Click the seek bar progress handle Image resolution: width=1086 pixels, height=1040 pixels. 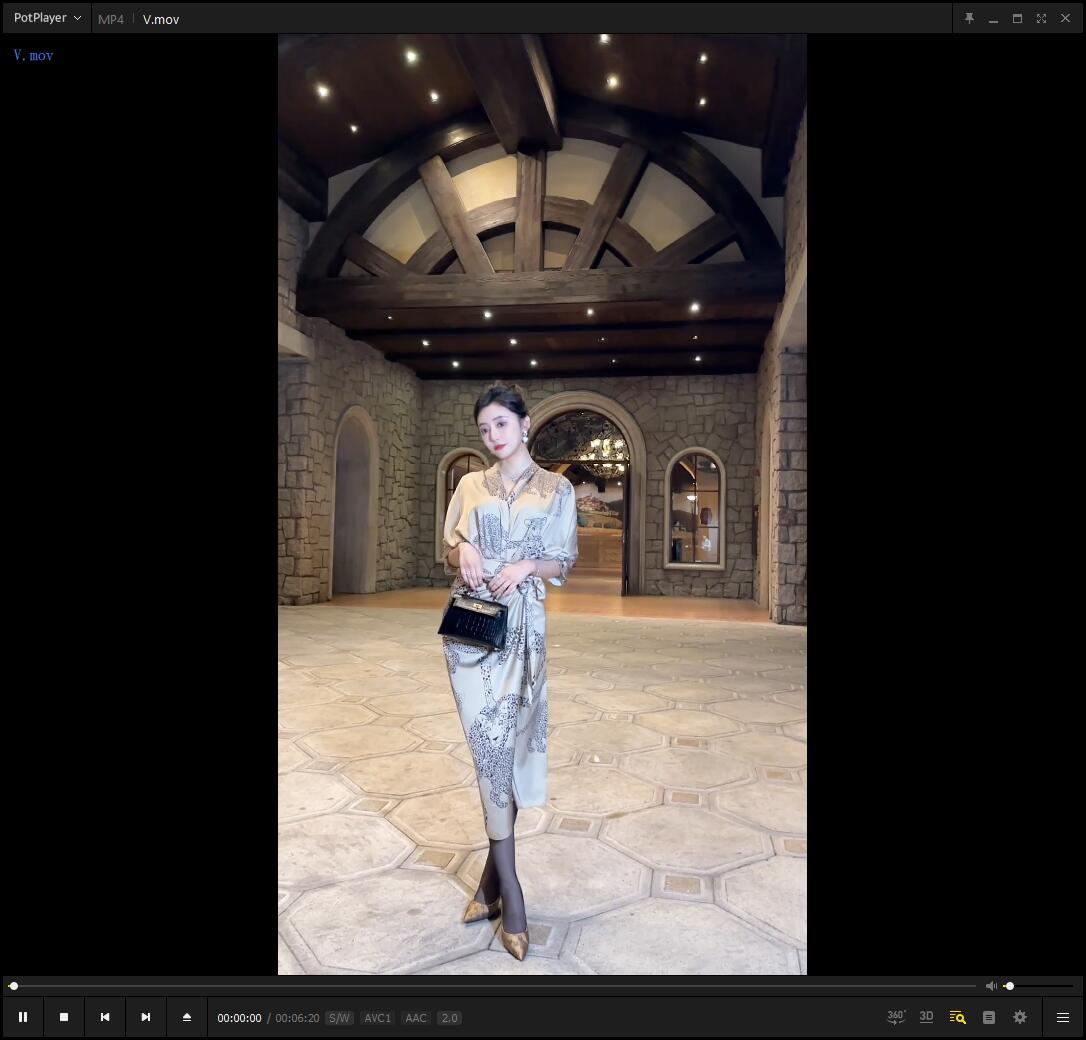(13, 985)
